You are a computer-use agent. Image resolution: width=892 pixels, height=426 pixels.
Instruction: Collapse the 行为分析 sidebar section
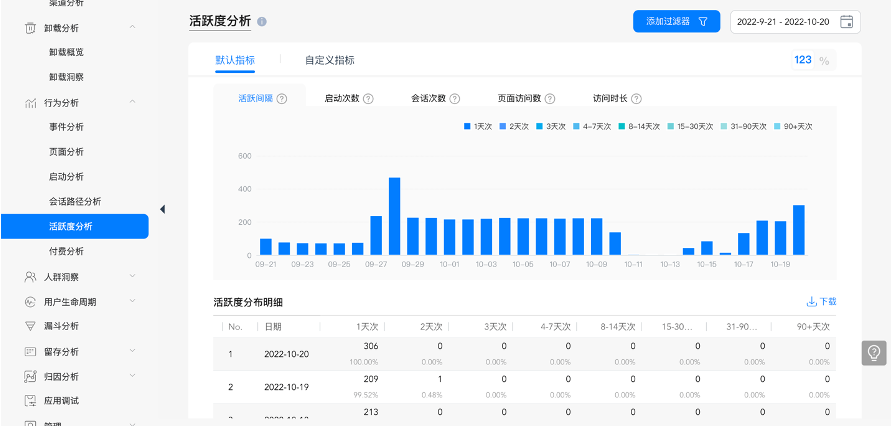pyautogui.click(x=132, y=102)
